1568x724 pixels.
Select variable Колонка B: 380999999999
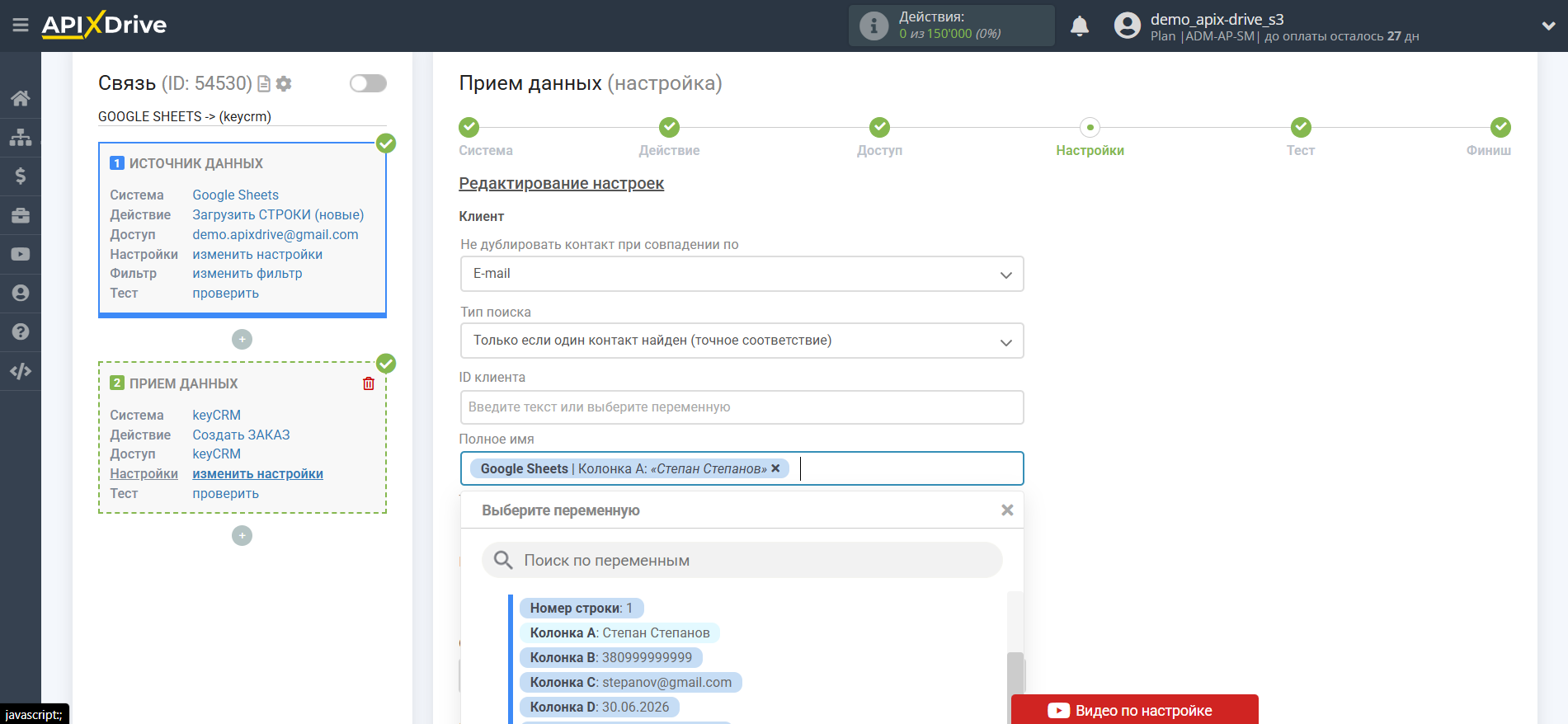click(x=610, y=658)
